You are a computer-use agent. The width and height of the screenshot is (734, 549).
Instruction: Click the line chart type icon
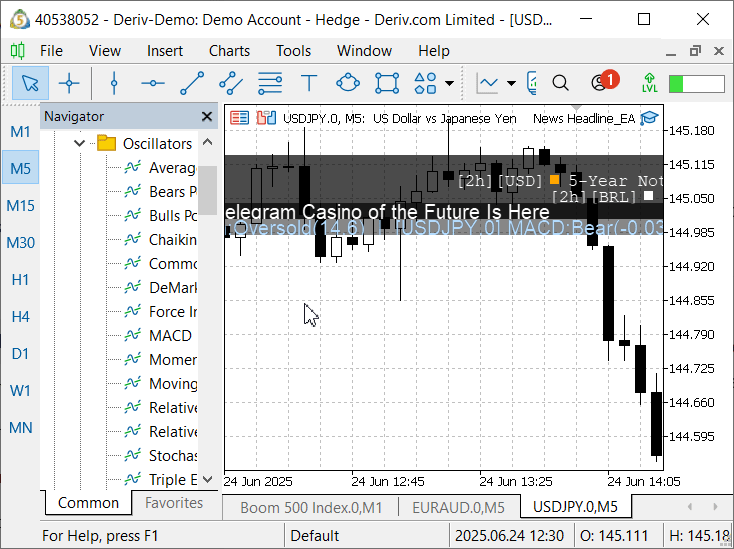[x=487, y=83]
